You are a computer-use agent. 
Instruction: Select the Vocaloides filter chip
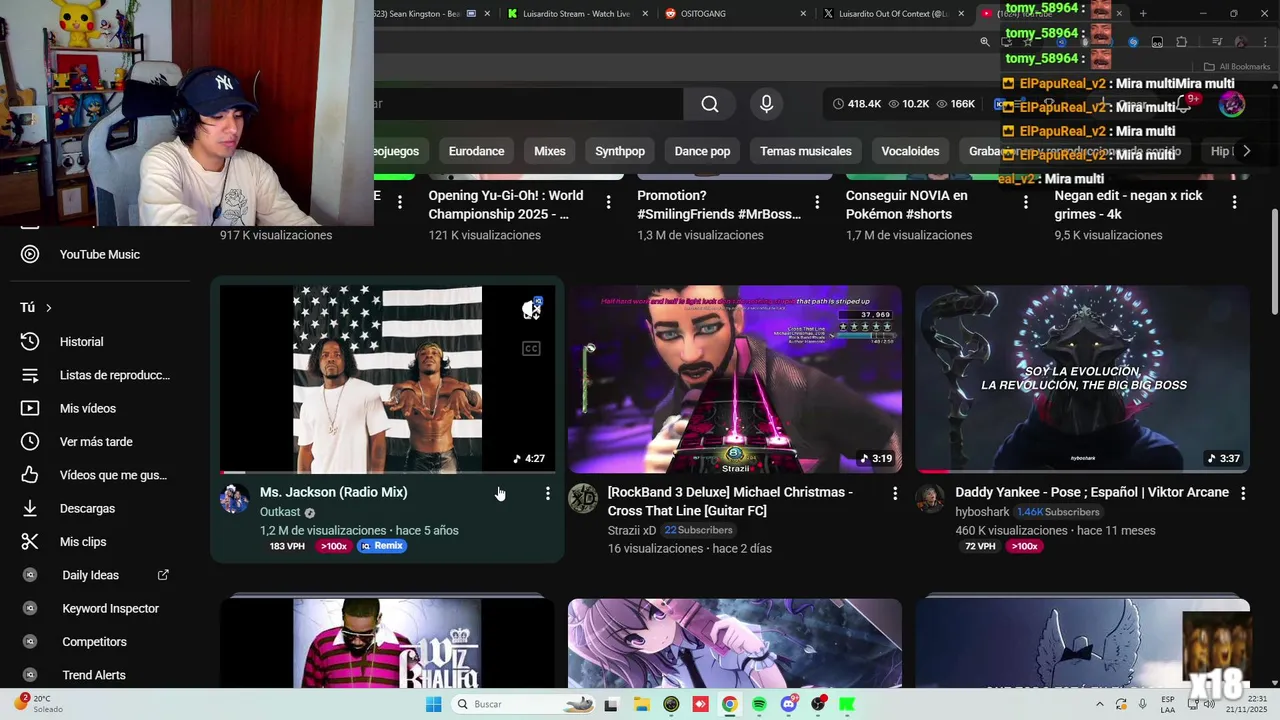910,151
